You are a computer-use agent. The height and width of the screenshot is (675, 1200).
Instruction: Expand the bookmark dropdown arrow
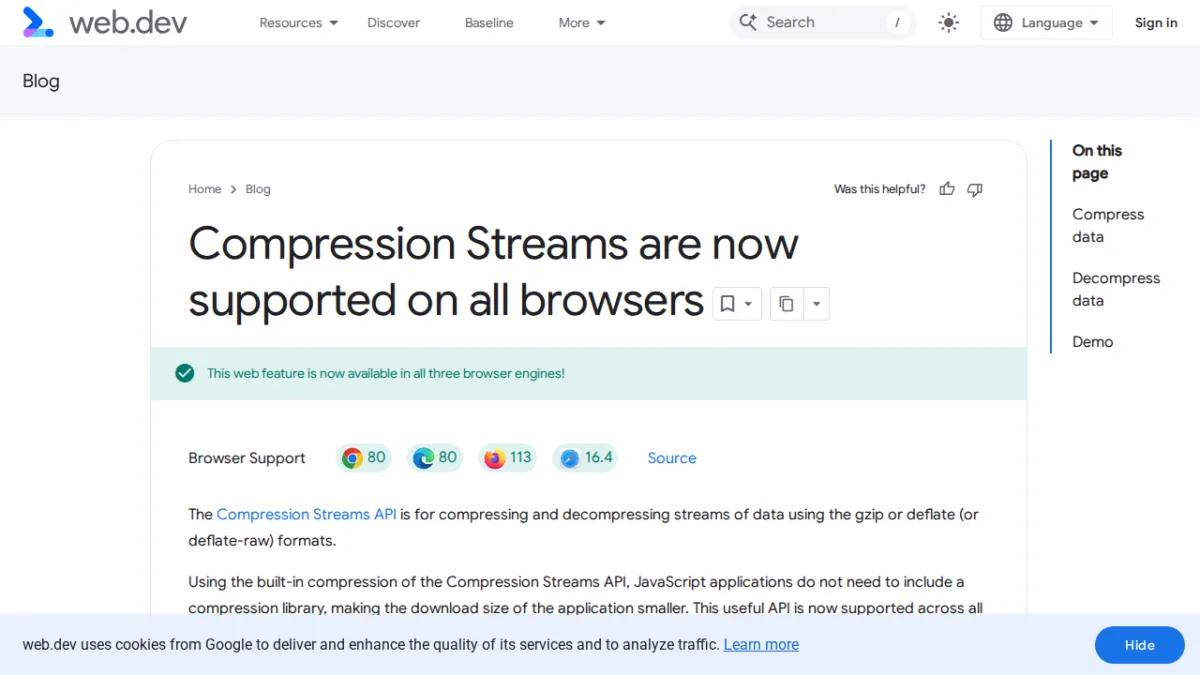(x=749, y=304)
